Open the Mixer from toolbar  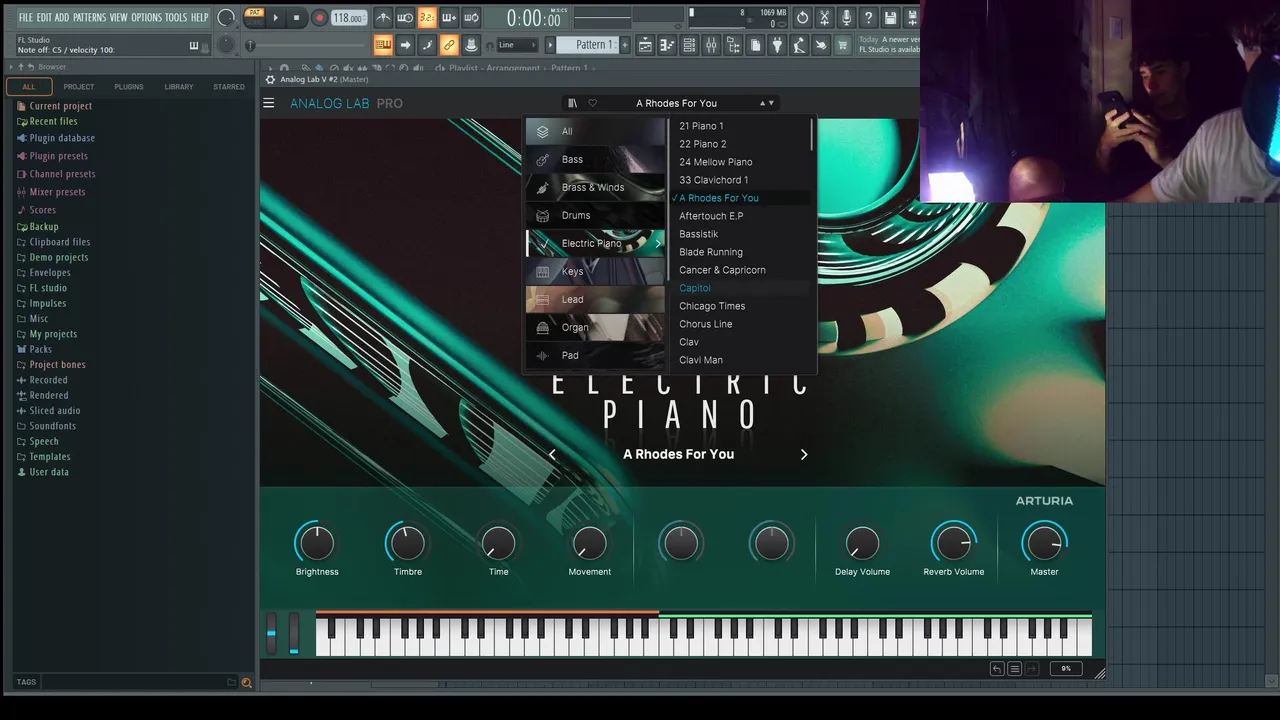click(x=711, y=45)
